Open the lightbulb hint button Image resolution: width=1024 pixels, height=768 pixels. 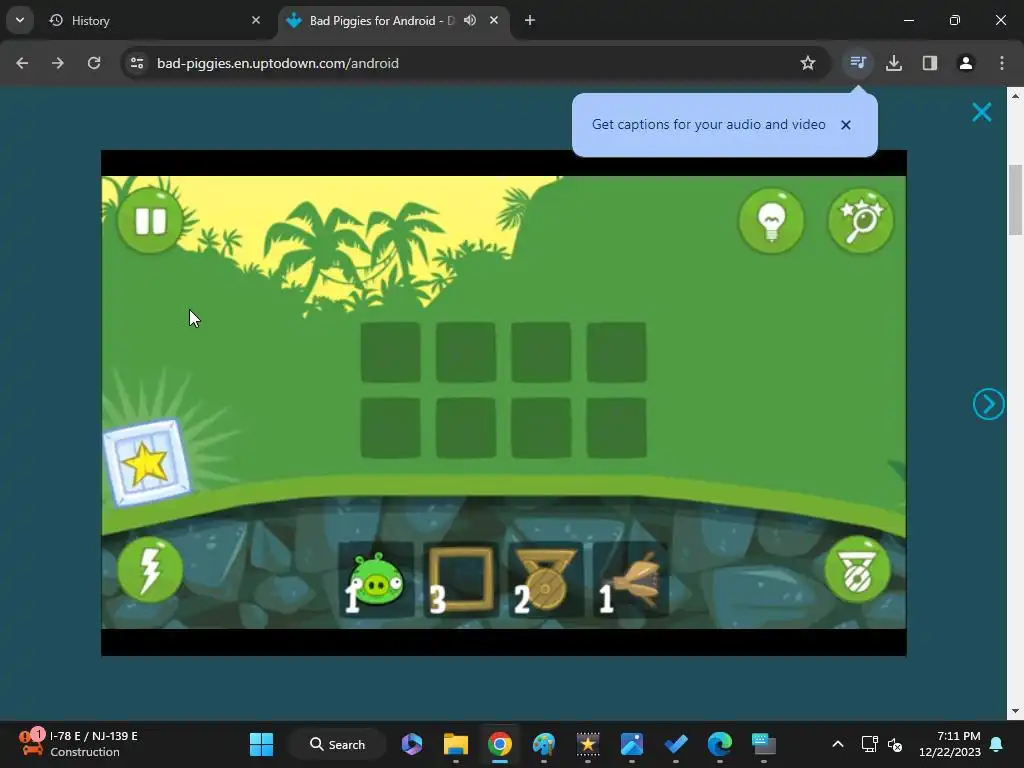[x=771, y=221]
